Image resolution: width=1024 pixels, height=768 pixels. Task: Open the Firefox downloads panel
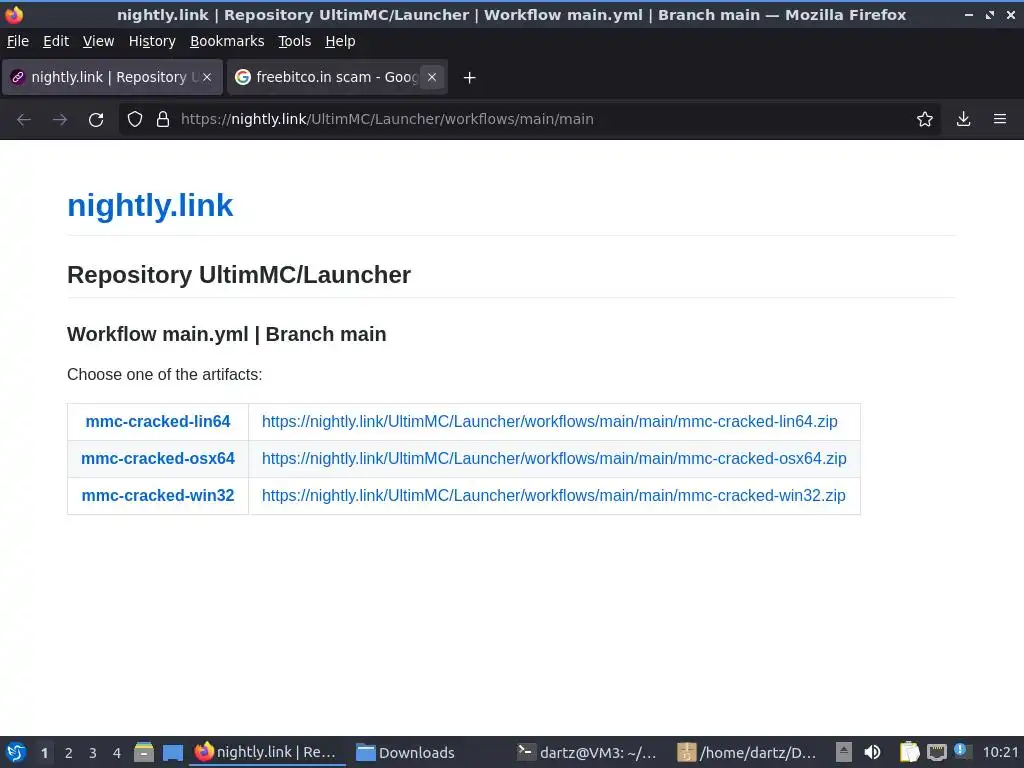coord(963,120)
